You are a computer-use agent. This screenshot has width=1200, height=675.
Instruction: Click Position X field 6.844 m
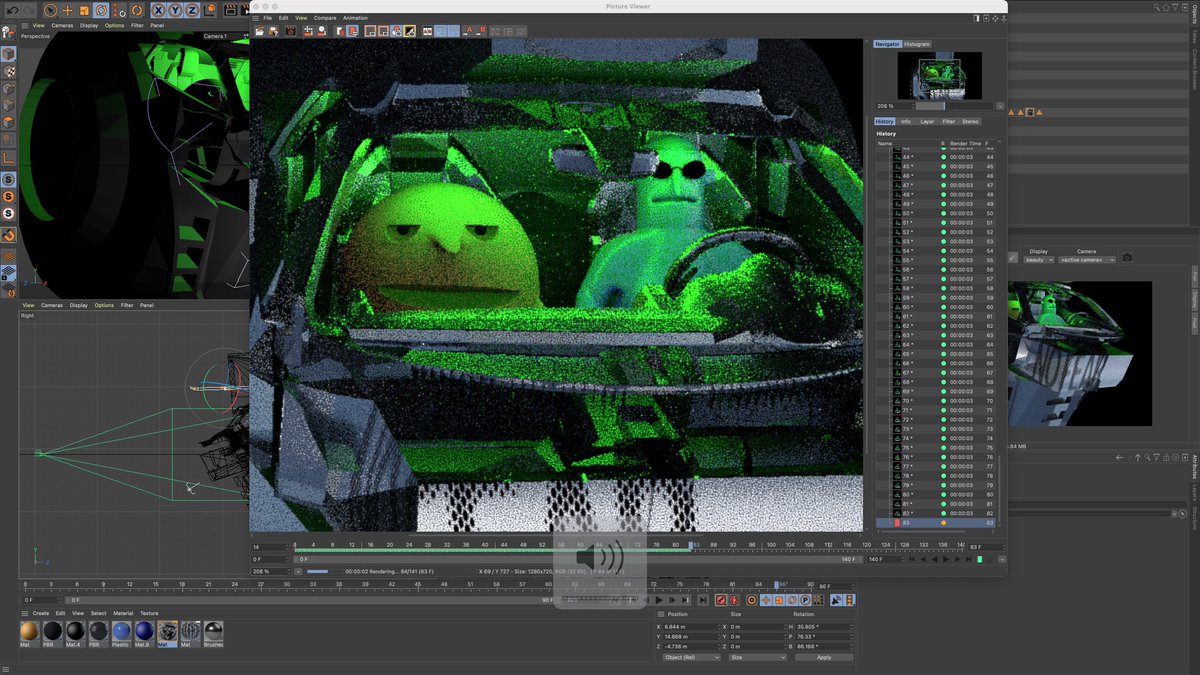click(692, 627)
